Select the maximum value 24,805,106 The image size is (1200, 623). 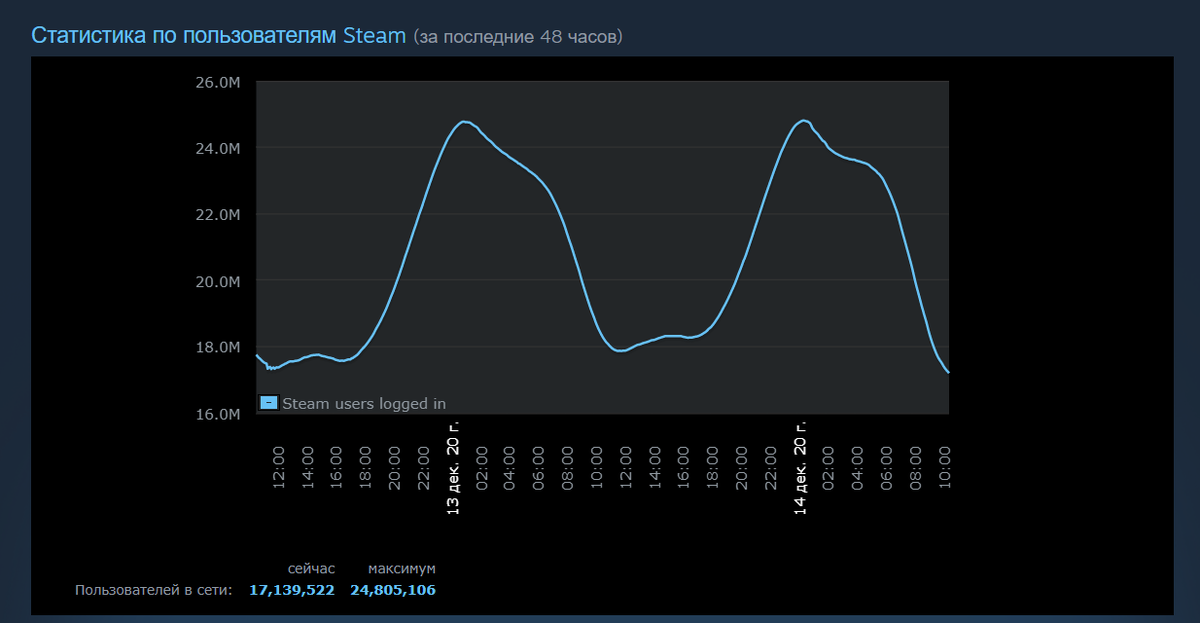point(392,590)
